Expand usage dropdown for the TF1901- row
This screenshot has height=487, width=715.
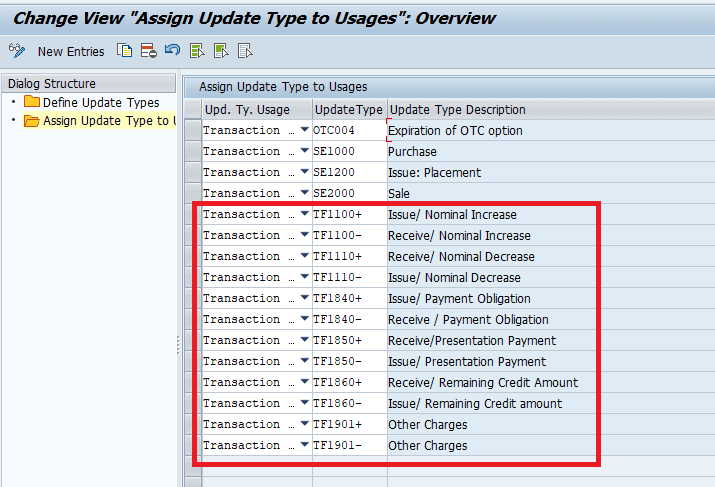(304, 445)
